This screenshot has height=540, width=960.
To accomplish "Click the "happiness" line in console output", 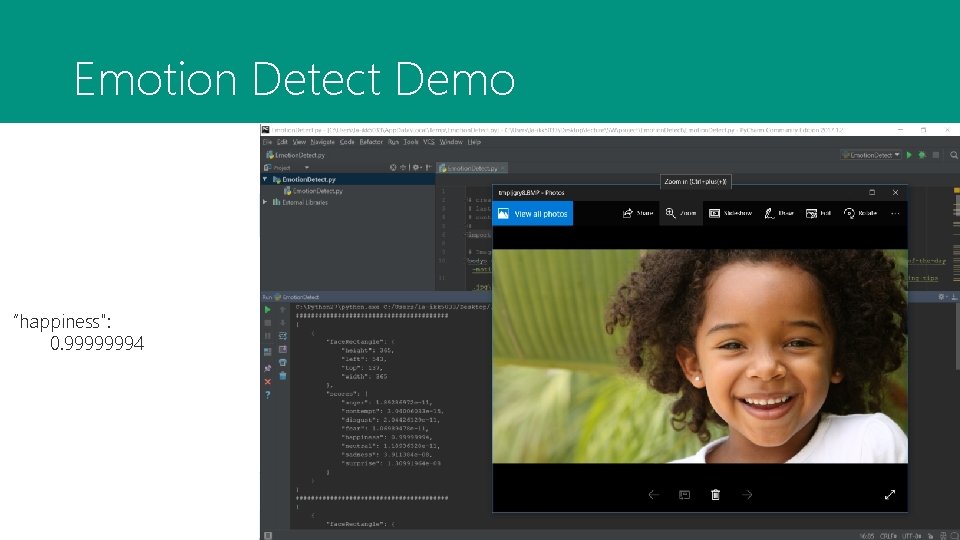I will tap(386, 437).
